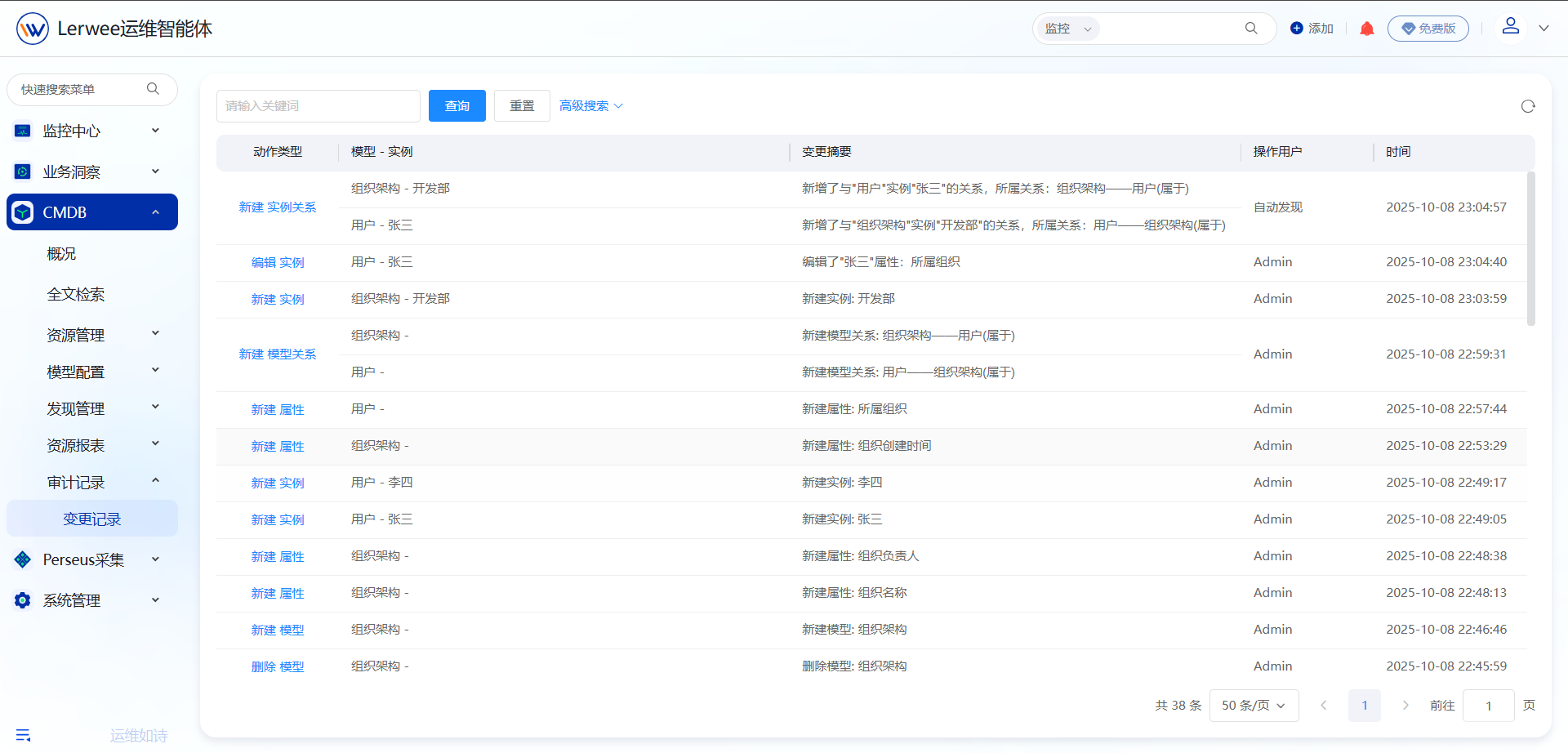The width and height of the screenshot is (1568, 753).
Task: Click the 业务洞察 icon
Action: (23, 172)
